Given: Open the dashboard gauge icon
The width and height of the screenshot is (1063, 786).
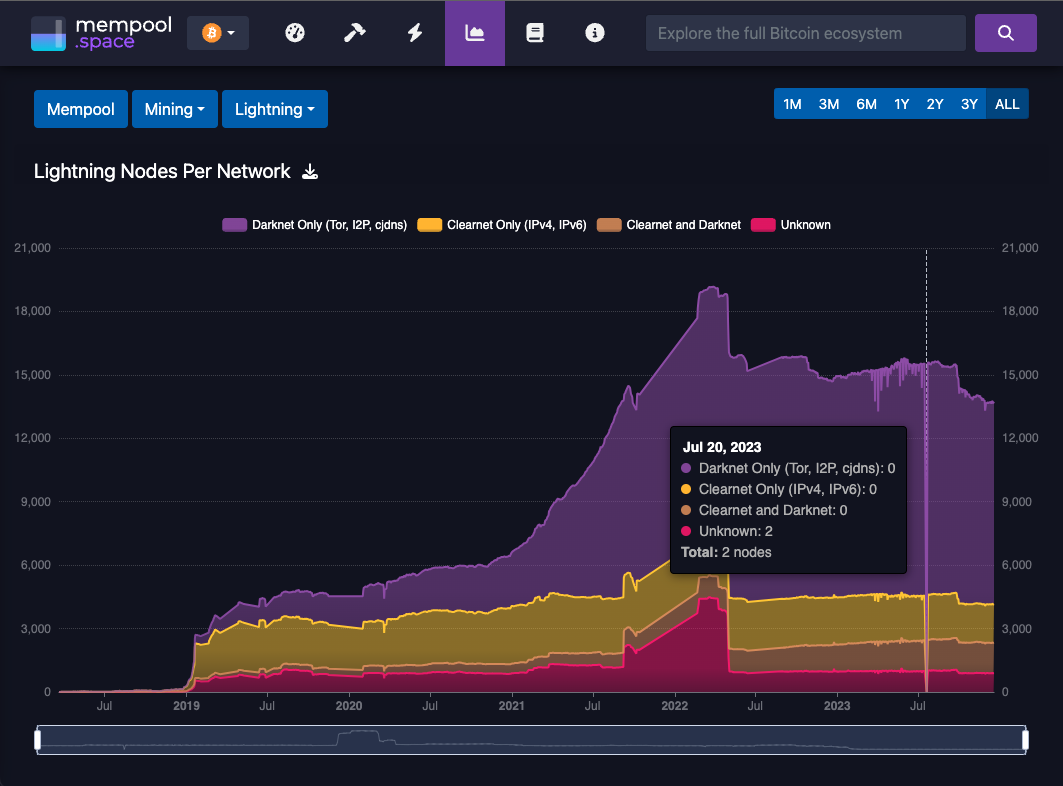Looking at the screenshot, I should point(294,33).
